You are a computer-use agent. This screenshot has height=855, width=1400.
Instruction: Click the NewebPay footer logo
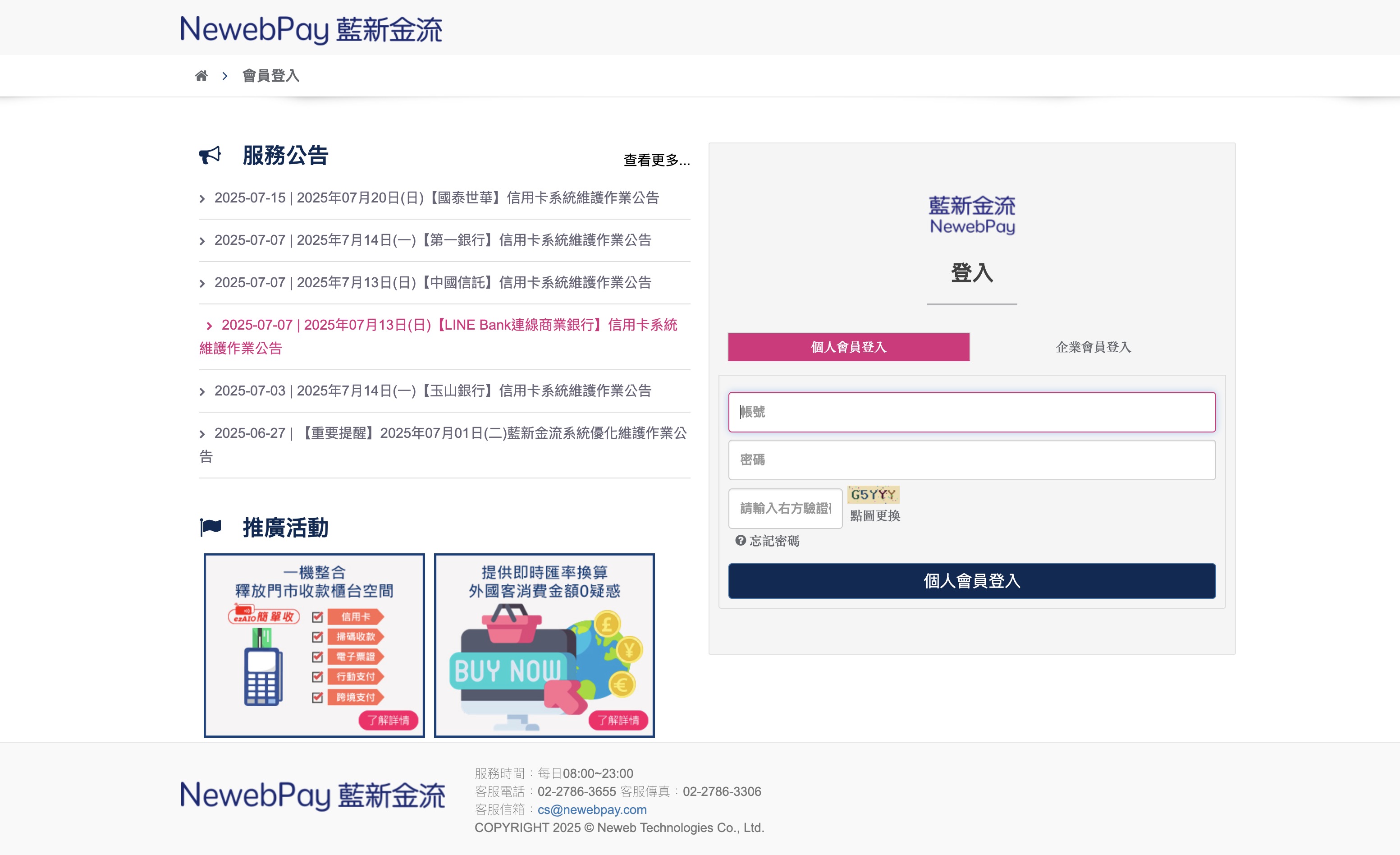click(312, 795)
